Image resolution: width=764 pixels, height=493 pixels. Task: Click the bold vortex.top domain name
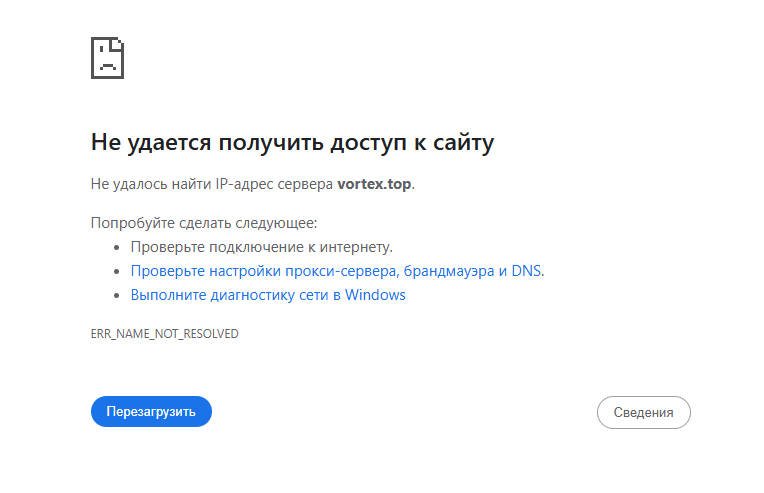point(374,184)
